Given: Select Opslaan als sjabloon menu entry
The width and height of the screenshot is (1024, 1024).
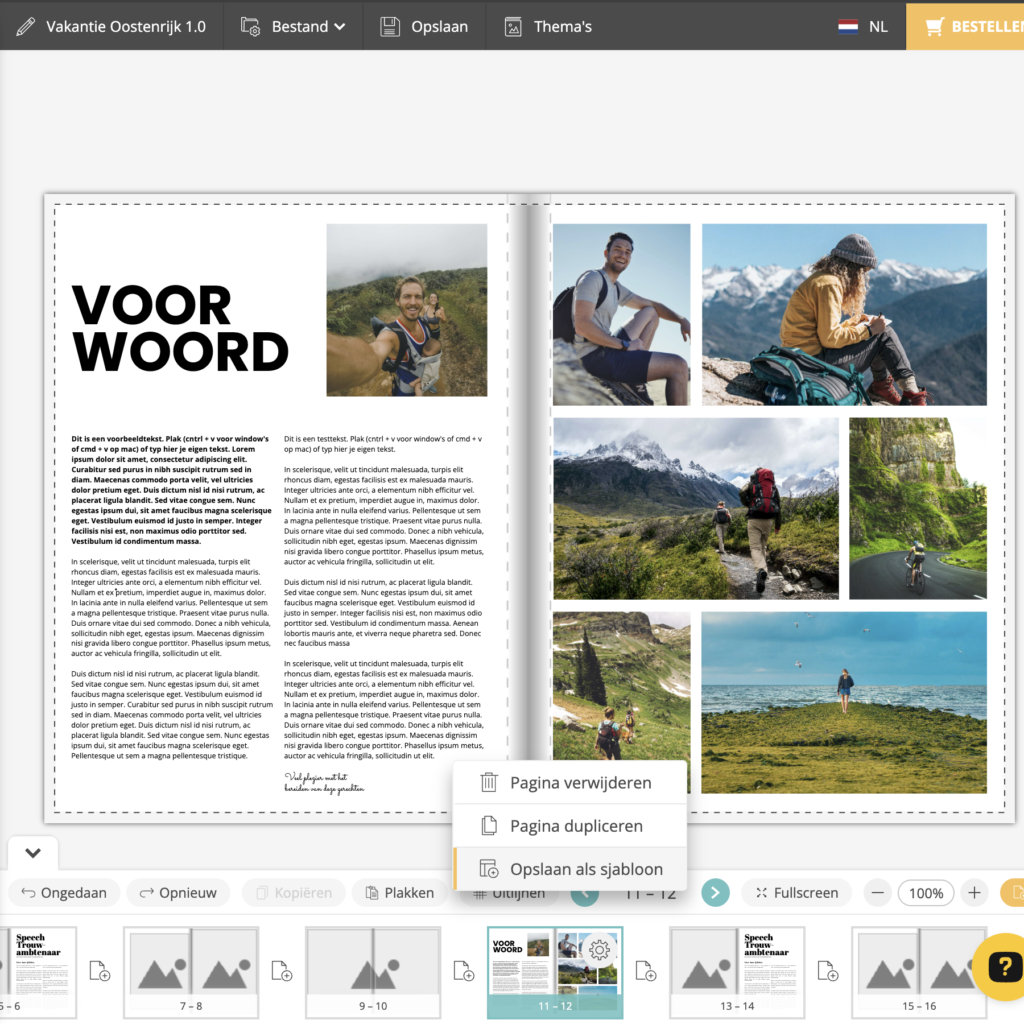Looking at the screenshot, I should [570, 869].
